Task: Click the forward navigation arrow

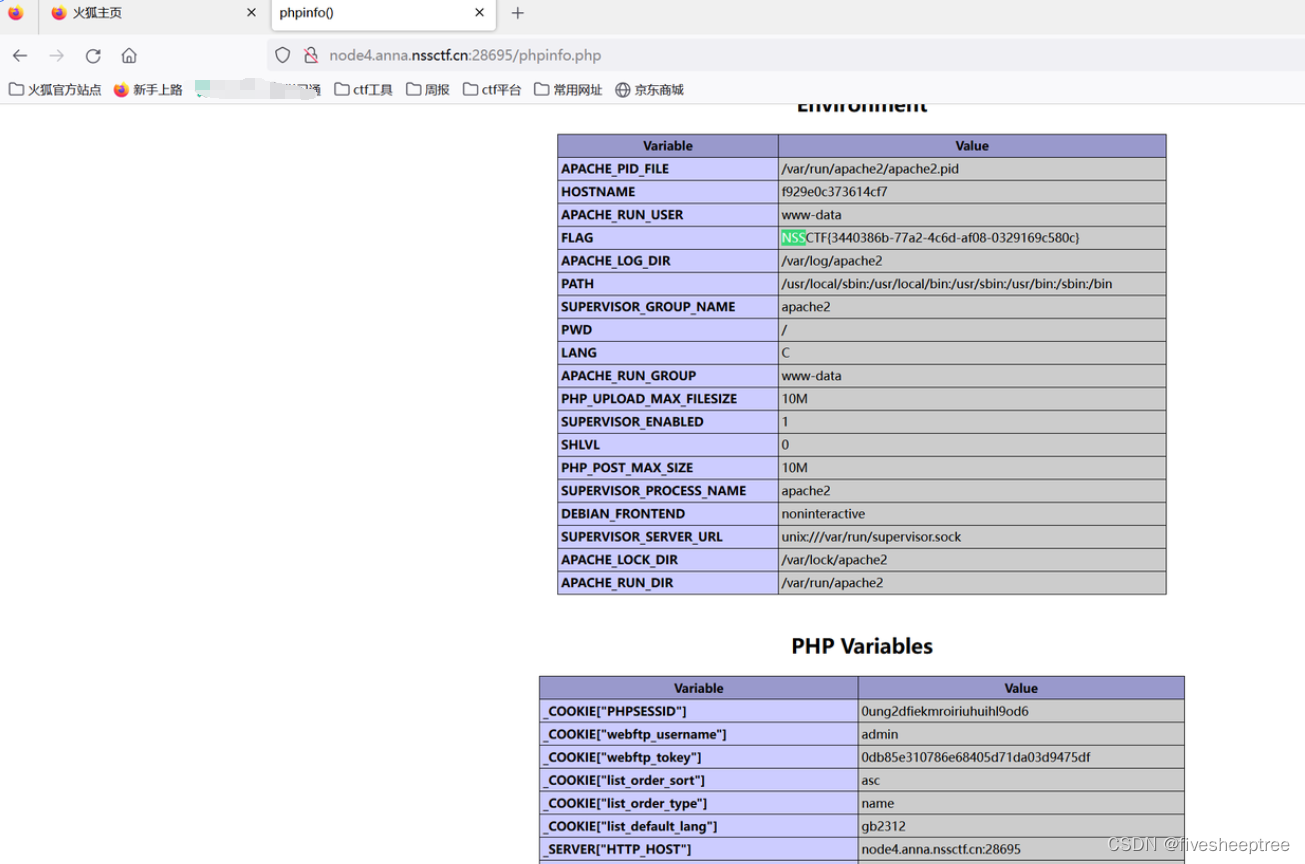Action: [56, 55]
